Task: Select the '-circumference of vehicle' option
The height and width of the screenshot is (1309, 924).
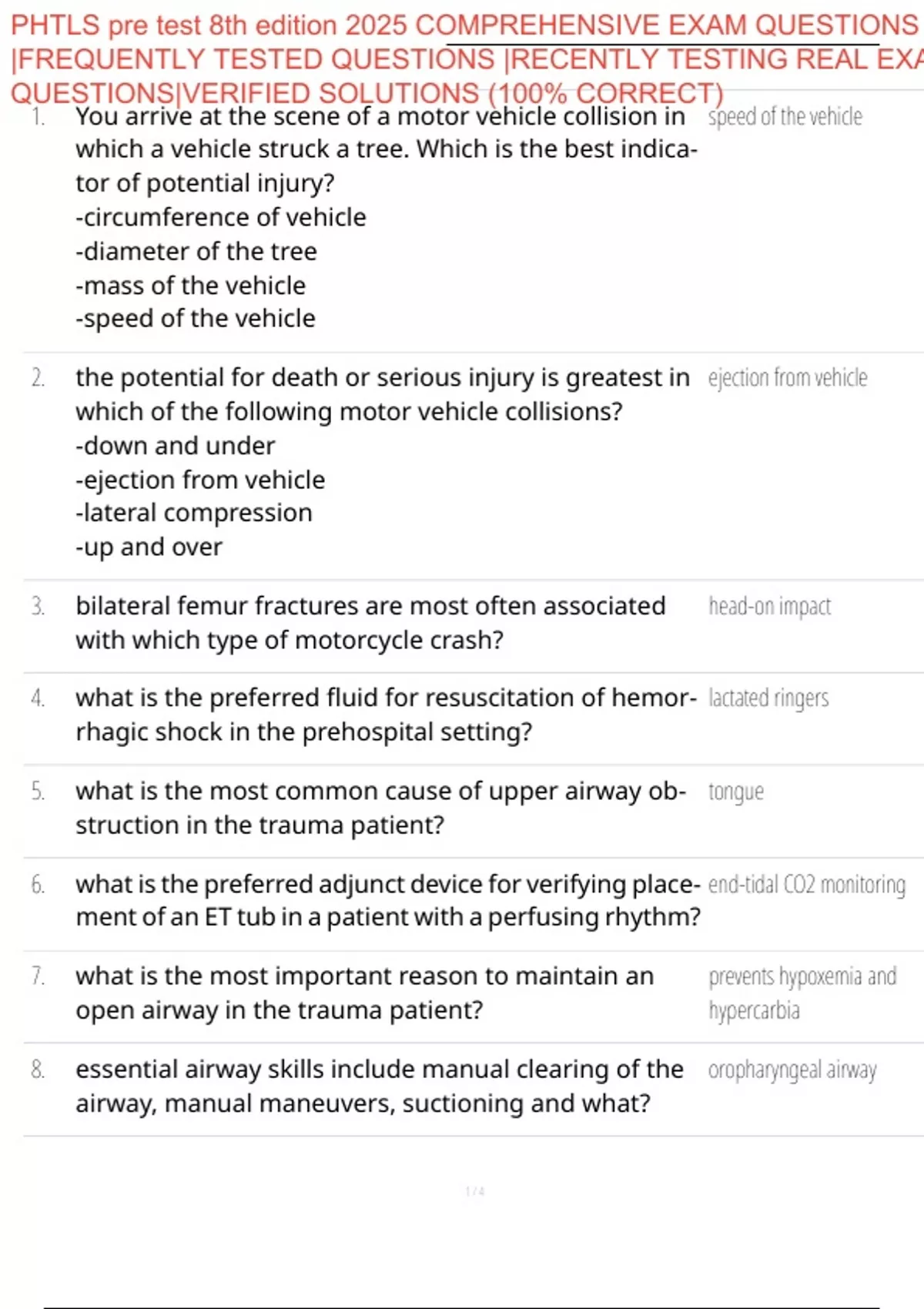Action: [x=221, y=217]
